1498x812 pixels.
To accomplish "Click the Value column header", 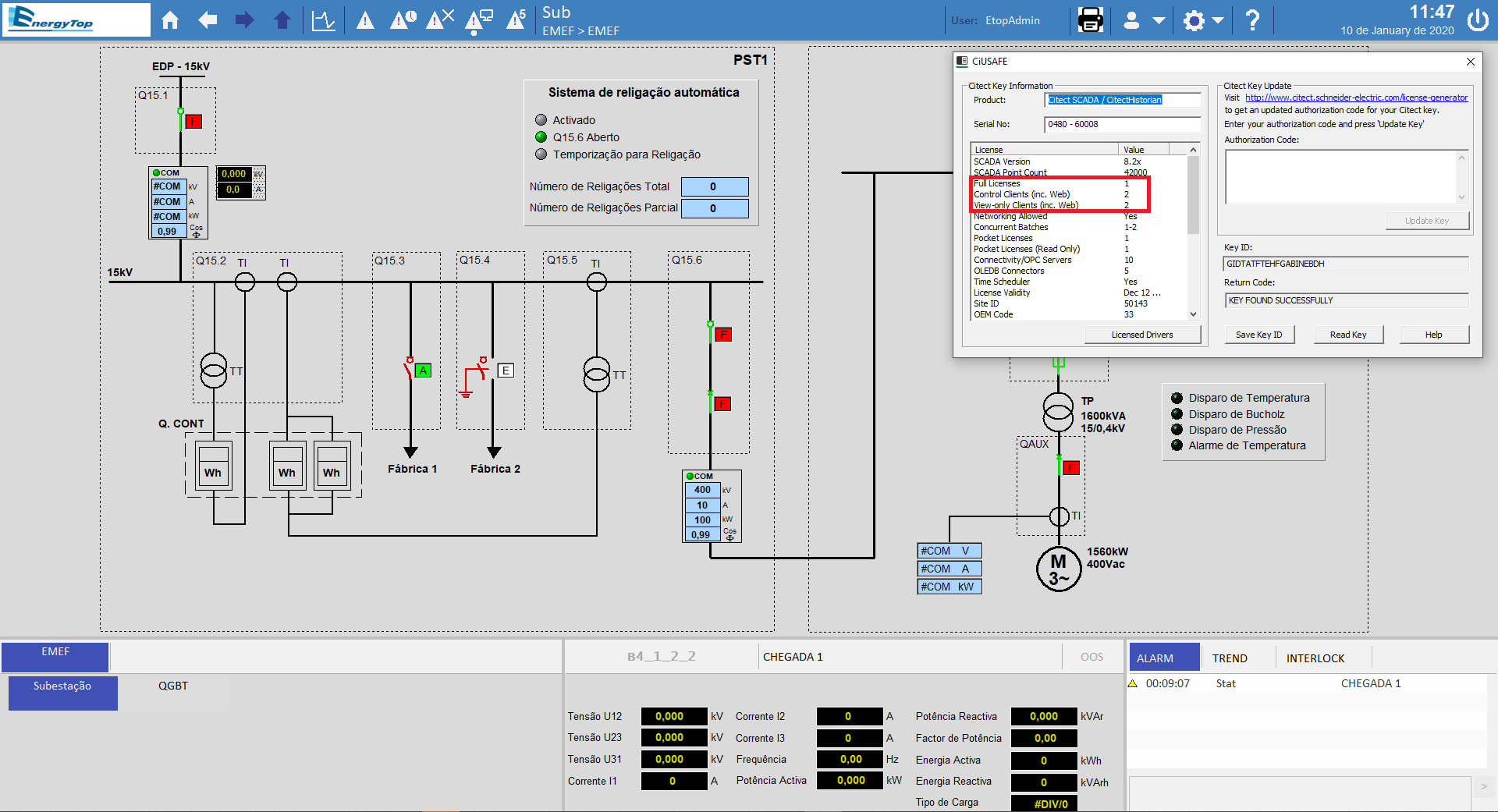I will (x=1144, y=149).
